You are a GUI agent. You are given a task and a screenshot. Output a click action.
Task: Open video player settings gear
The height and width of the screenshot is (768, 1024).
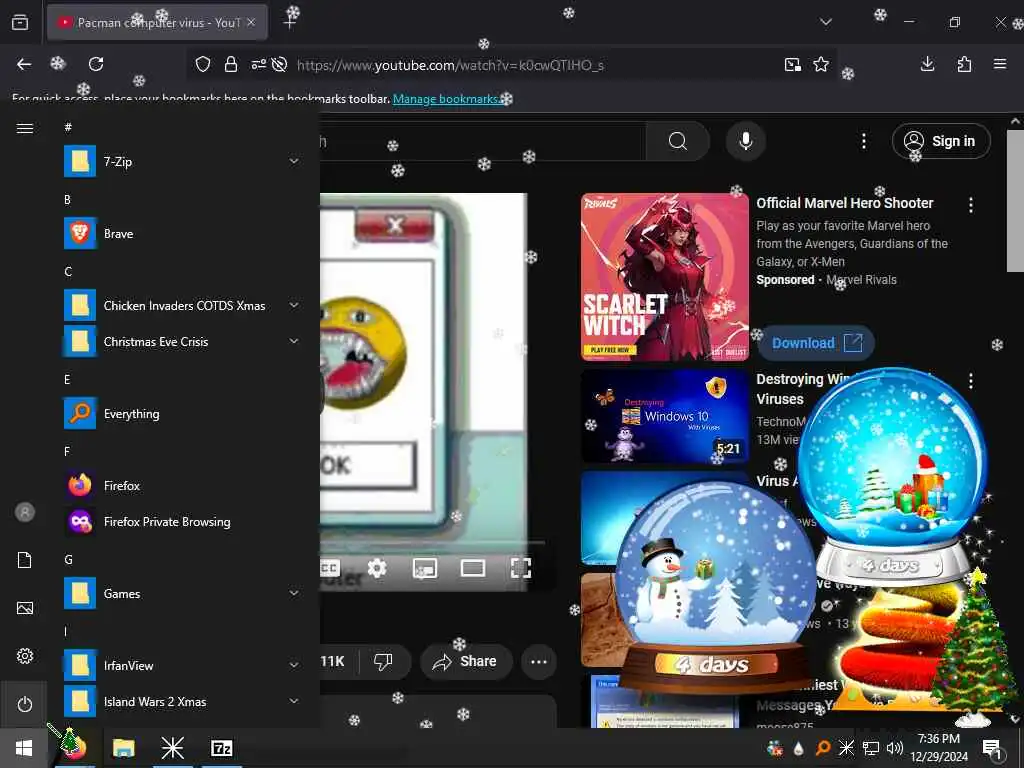[x=377, y=568]
